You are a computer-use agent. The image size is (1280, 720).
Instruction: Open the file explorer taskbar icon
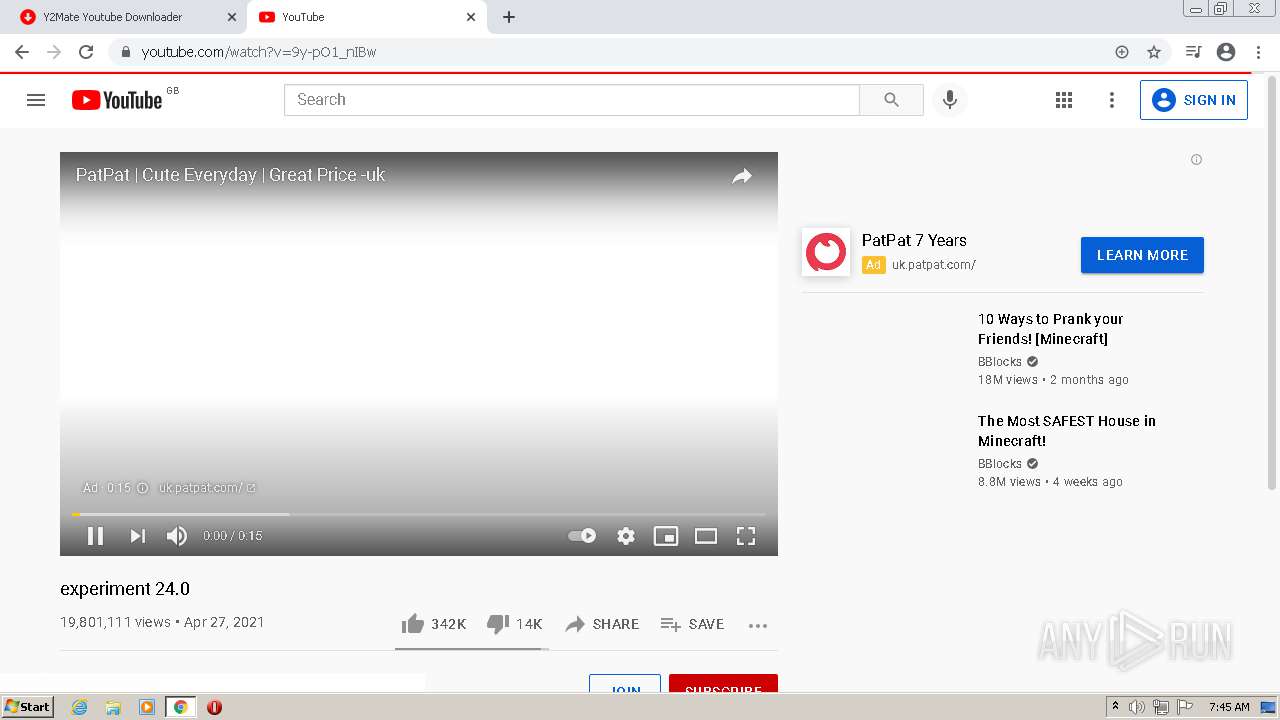113,707
